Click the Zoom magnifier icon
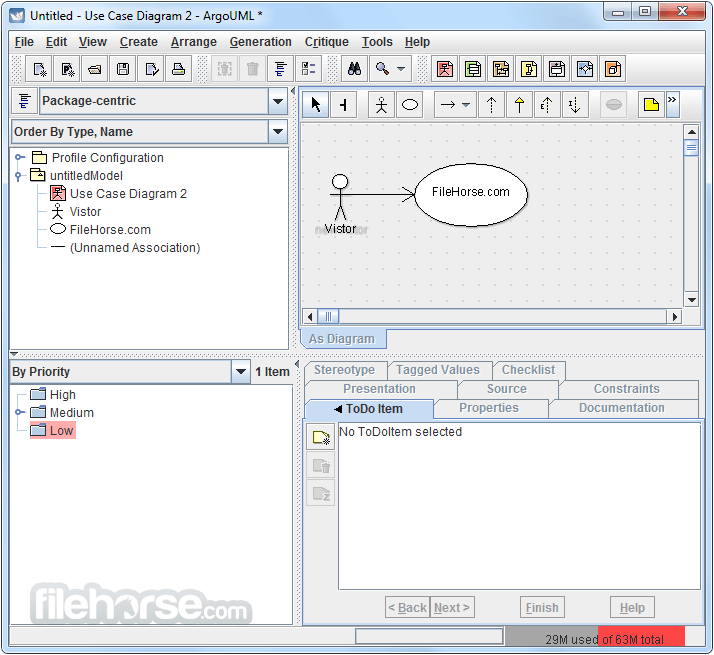The image size is (714, 655). pyautogui.click(x=382, y=69)
